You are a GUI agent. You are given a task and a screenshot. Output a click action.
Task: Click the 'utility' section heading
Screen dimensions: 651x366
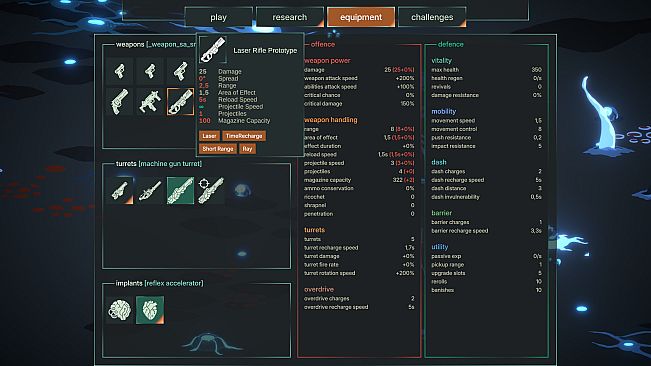(x=440, y=247)
